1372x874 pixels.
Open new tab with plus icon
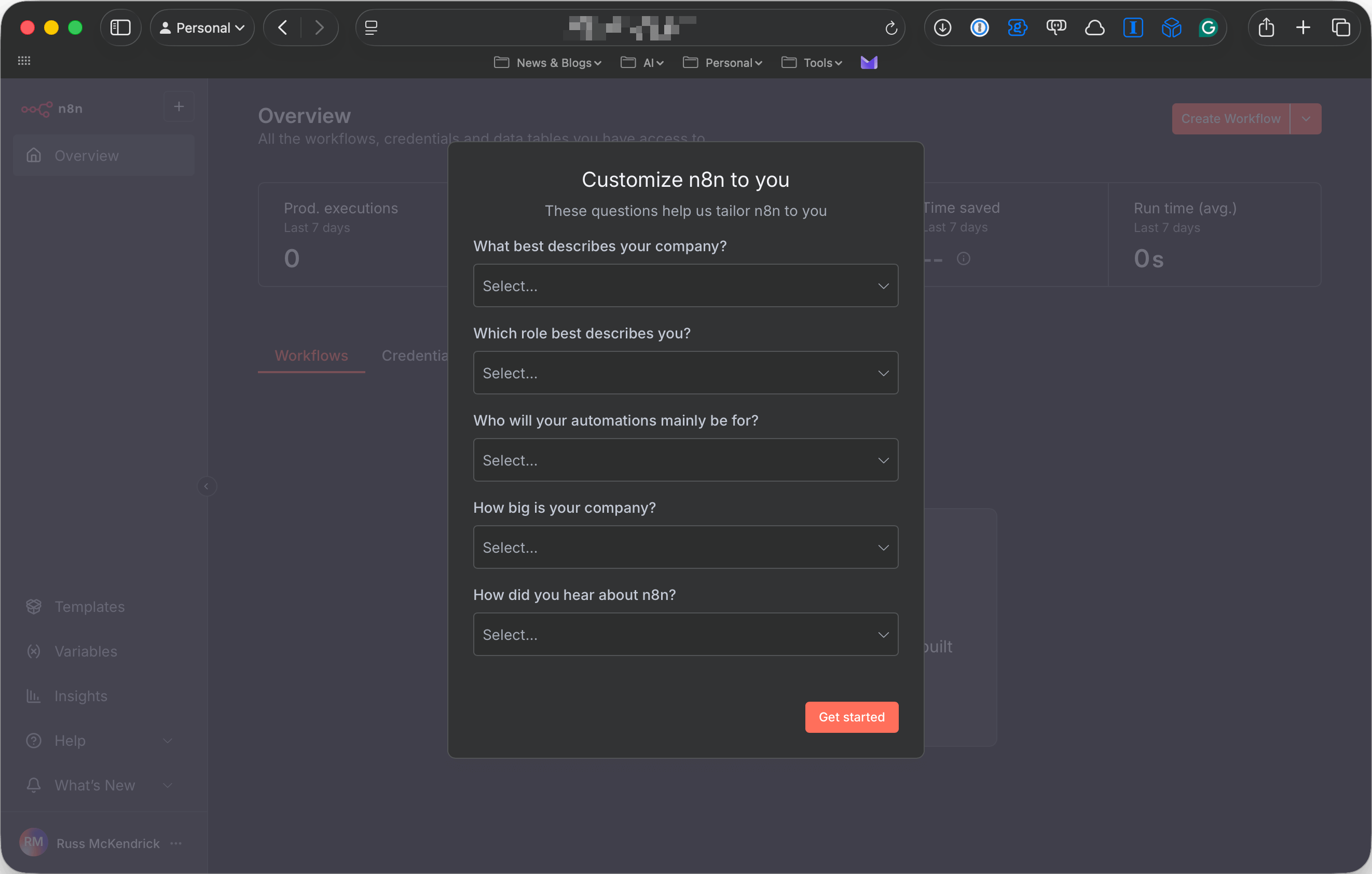(1303, 28)
